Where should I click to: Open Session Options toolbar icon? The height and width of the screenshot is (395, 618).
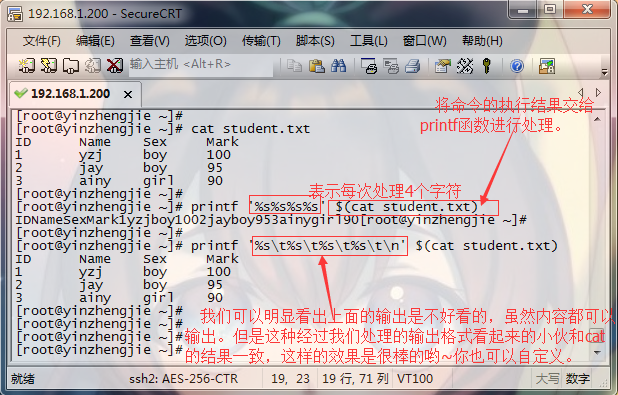point(443,66)
